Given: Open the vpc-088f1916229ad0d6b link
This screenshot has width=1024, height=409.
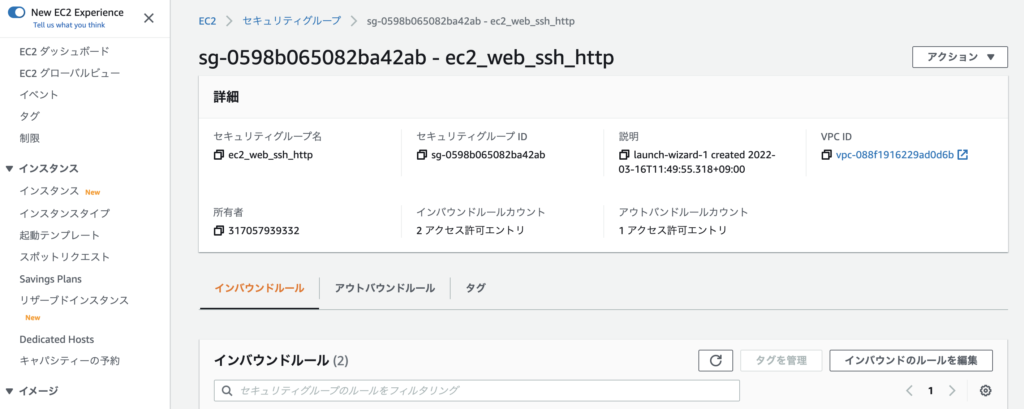Looking at the screenshot, I should pyautogui.click(x=895, y=155).
